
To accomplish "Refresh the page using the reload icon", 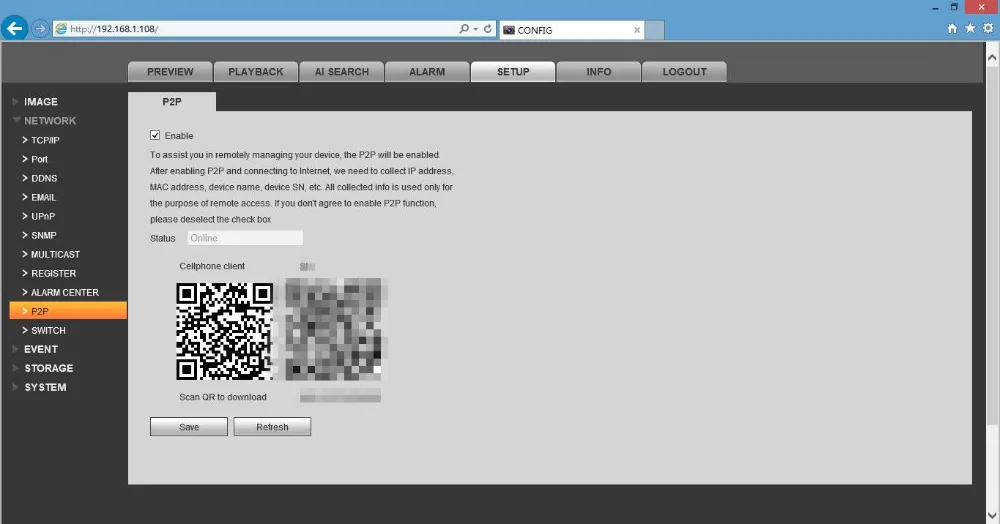I will click(488, 29).
